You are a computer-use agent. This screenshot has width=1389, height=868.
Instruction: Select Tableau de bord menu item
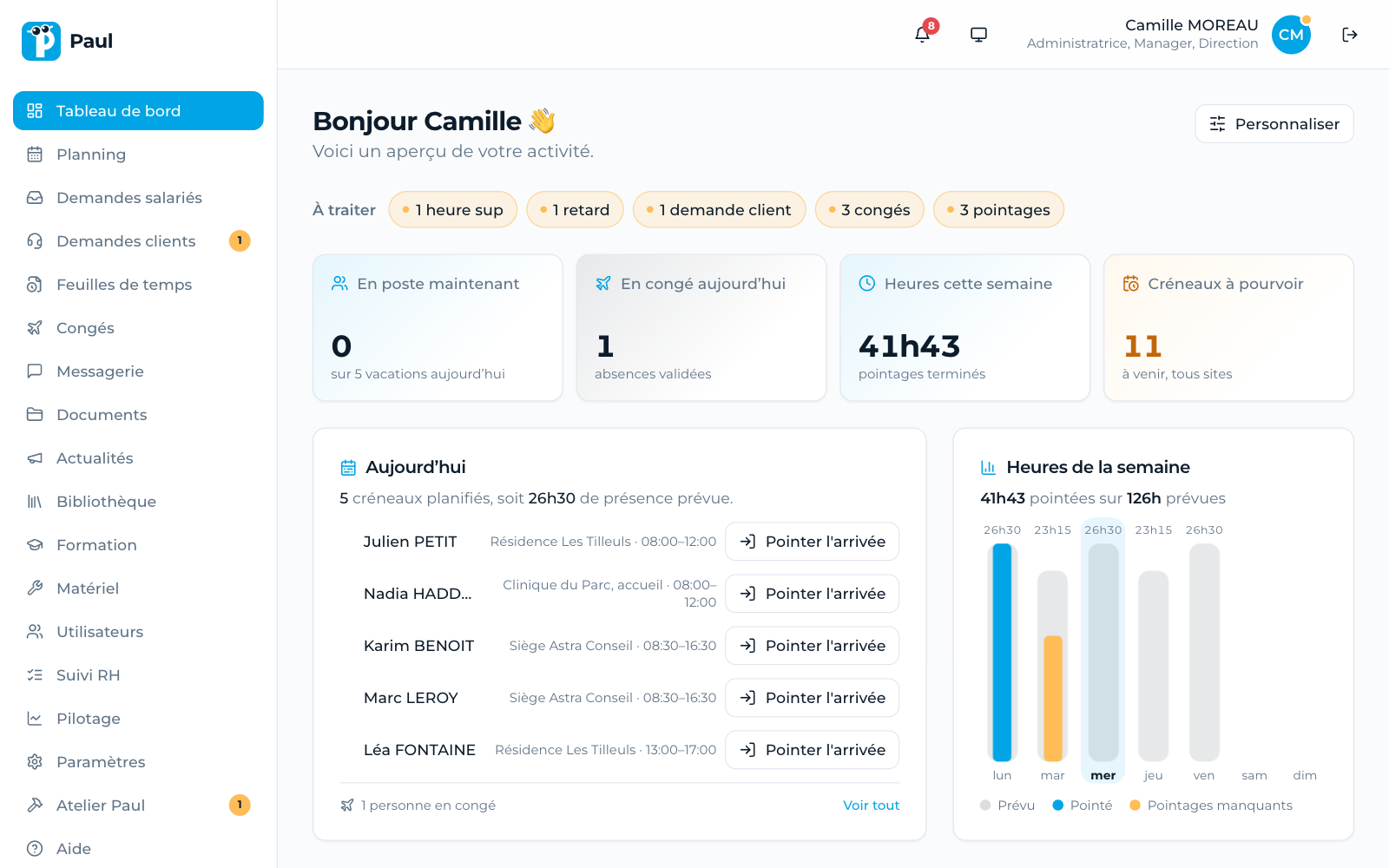(138, 111)
